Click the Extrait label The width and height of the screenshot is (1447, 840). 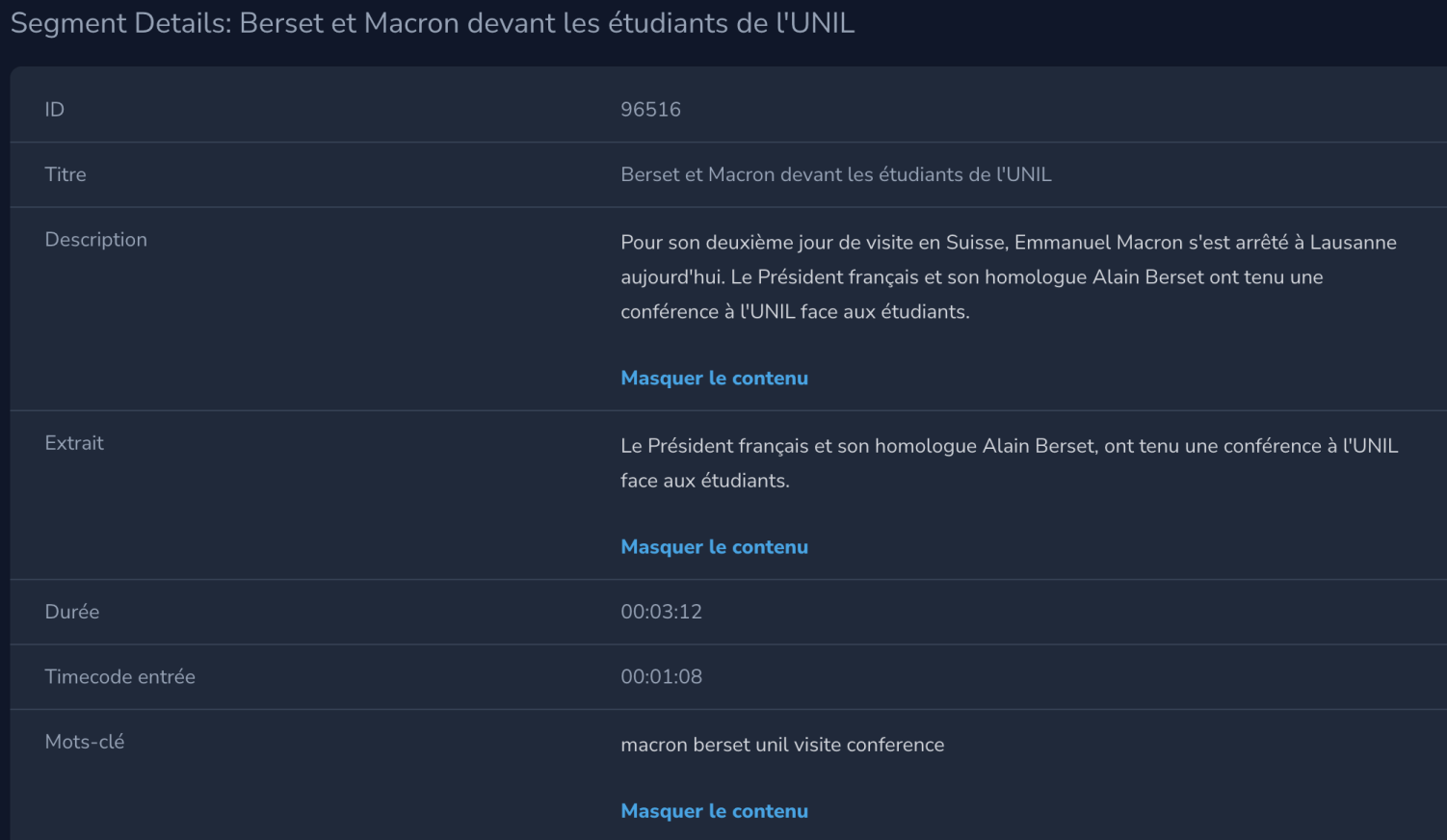coord(74,442)
